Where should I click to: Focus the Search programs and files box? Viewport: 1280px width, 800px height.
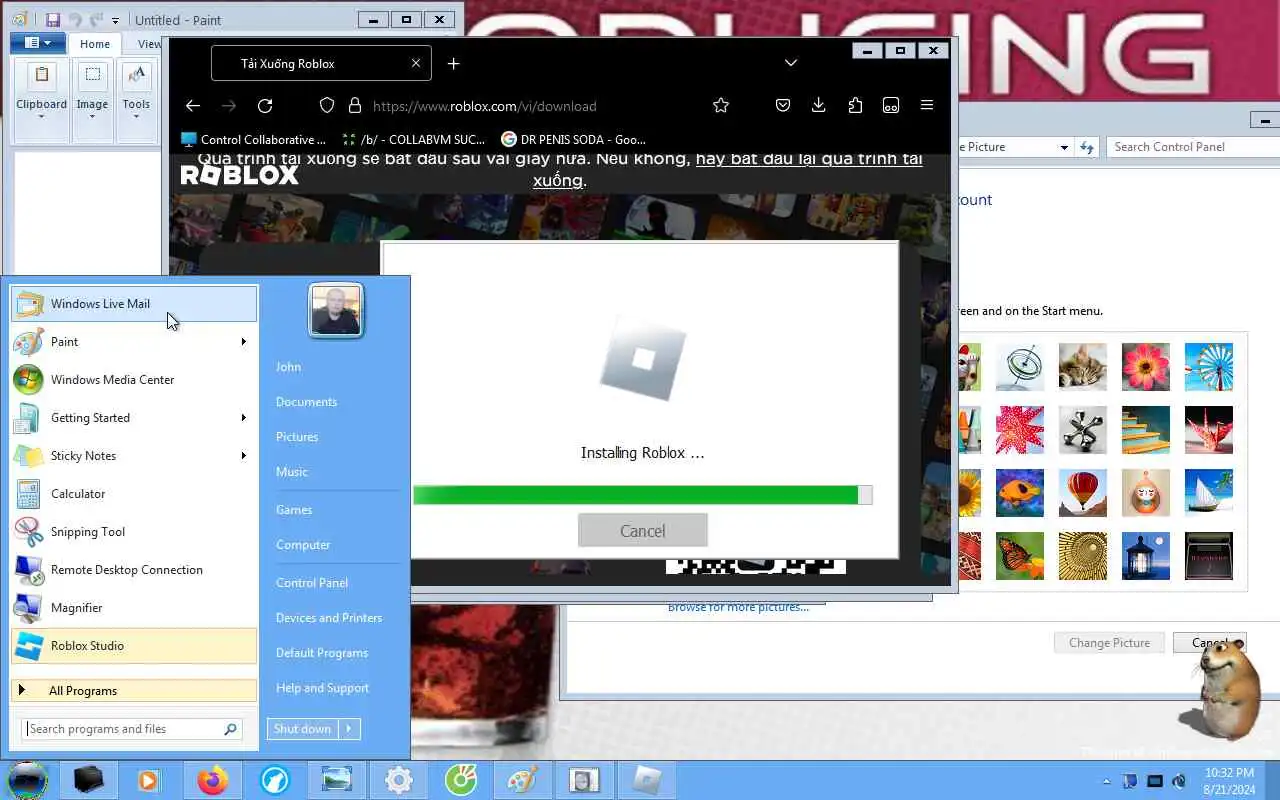point(132,729)
